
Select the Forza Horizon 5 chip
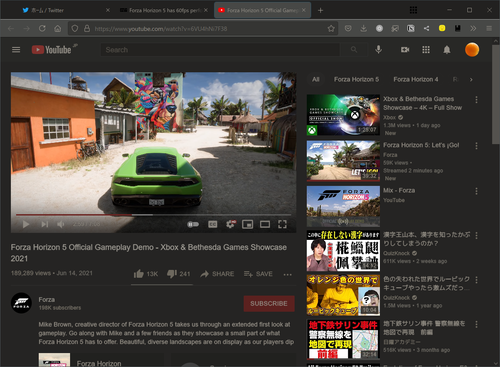[356, 79]
